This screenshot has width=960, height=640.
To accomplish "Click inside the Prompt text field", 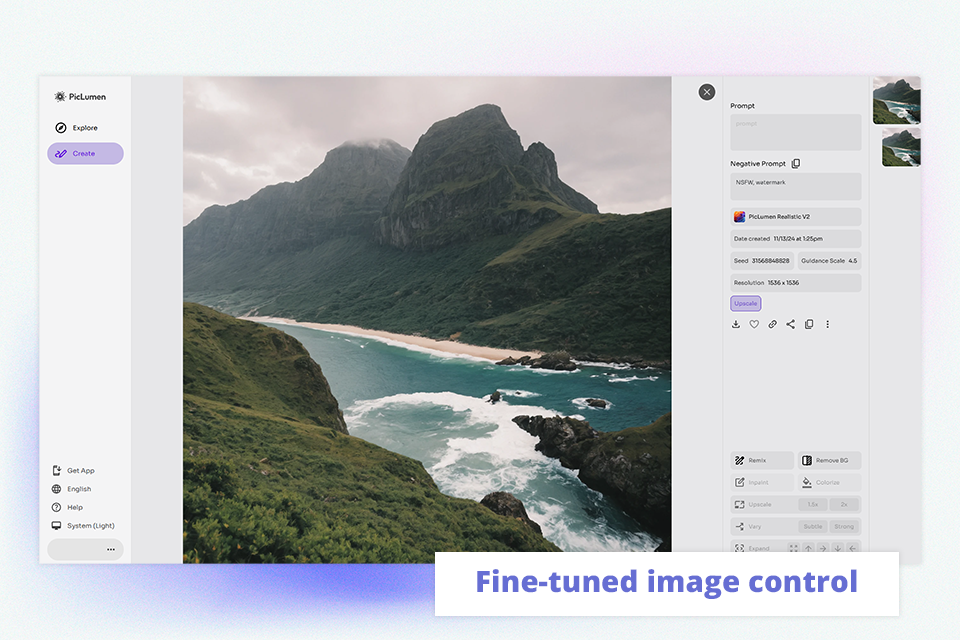I will [x=795, y=132].
